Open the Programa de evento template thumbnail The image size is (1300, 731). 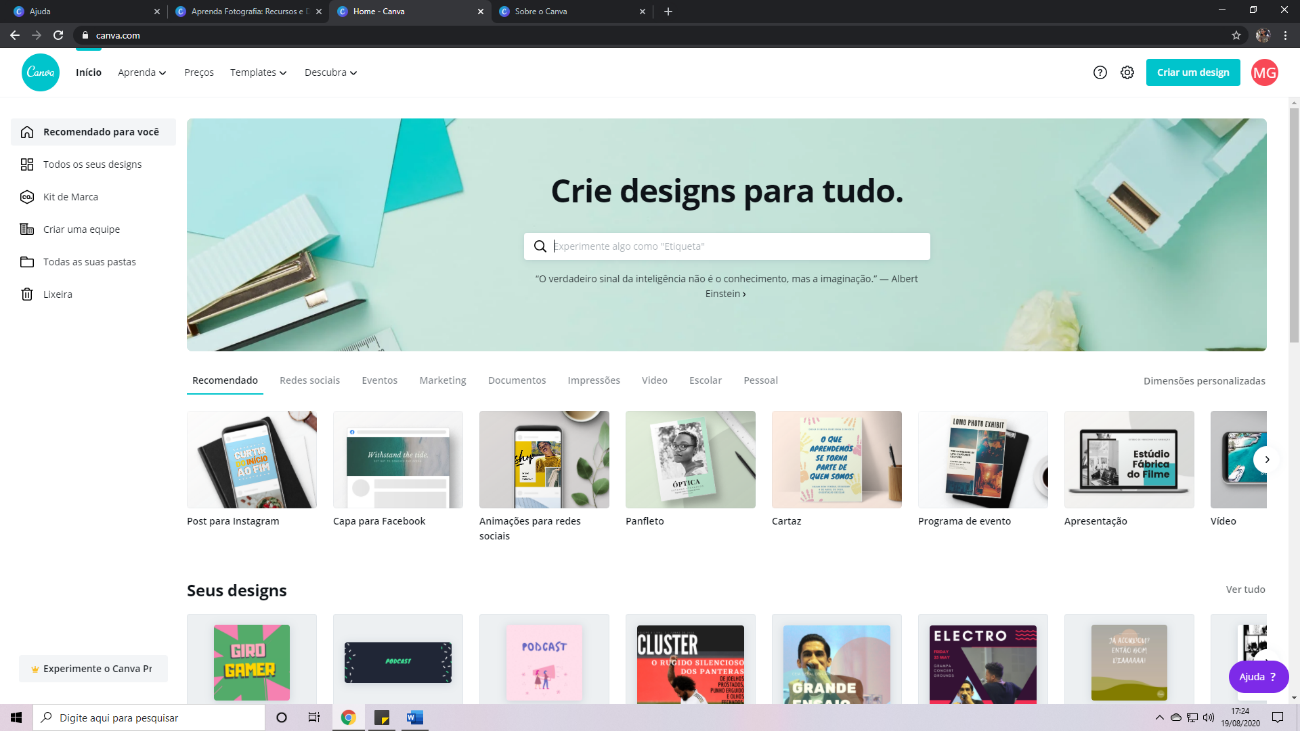coord(983,460)
